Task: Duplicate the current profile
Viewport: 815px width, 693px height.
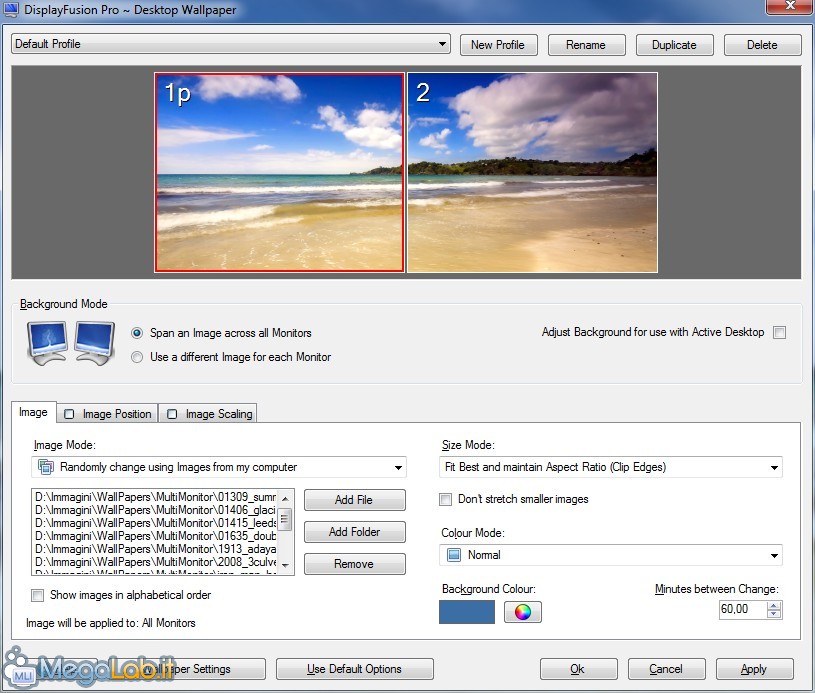Action: tap(675, 45)
